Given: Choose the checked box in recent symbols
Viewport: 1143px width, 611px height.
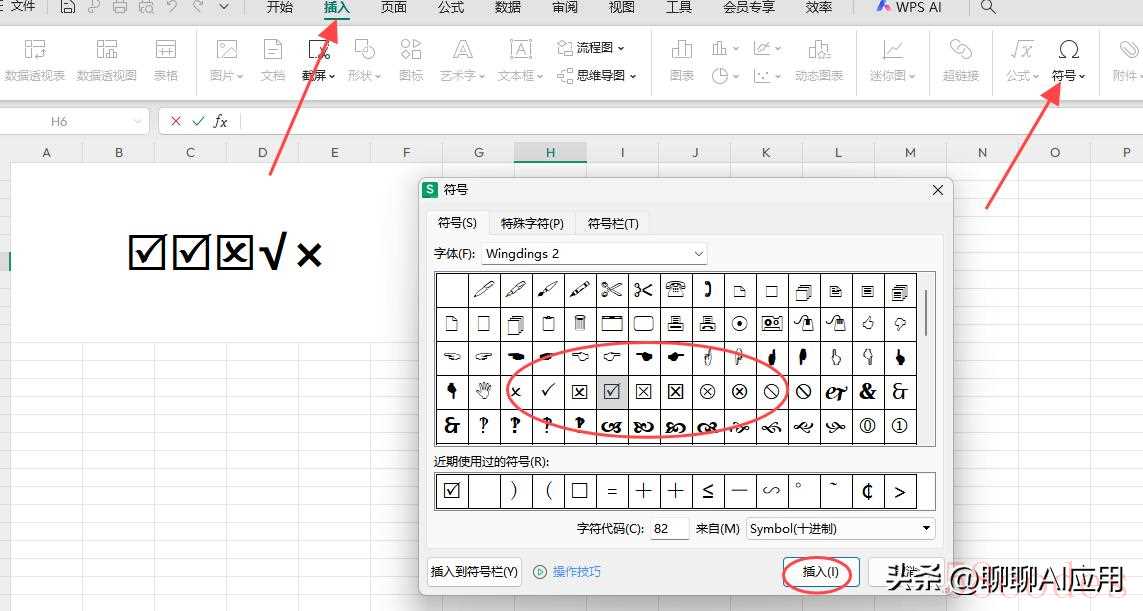Looking at the screenshot, I should [x=452, y=491].
